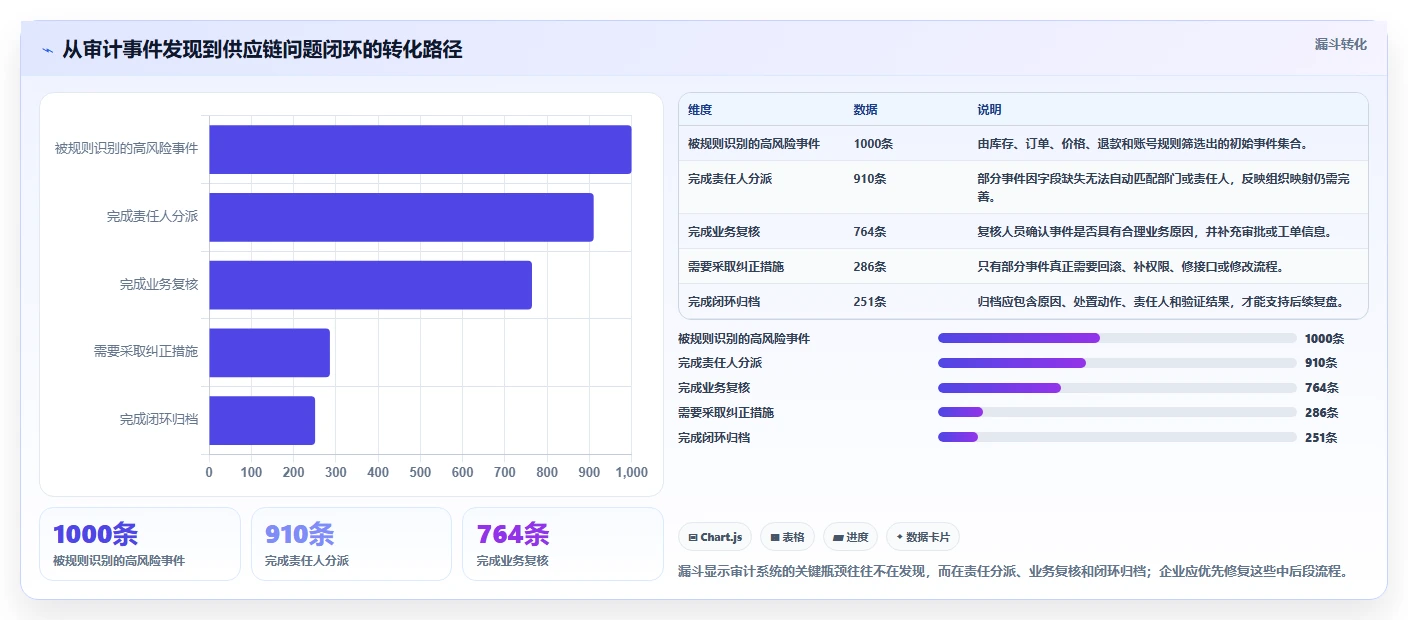Open the 764条 data card

(563, 544)
